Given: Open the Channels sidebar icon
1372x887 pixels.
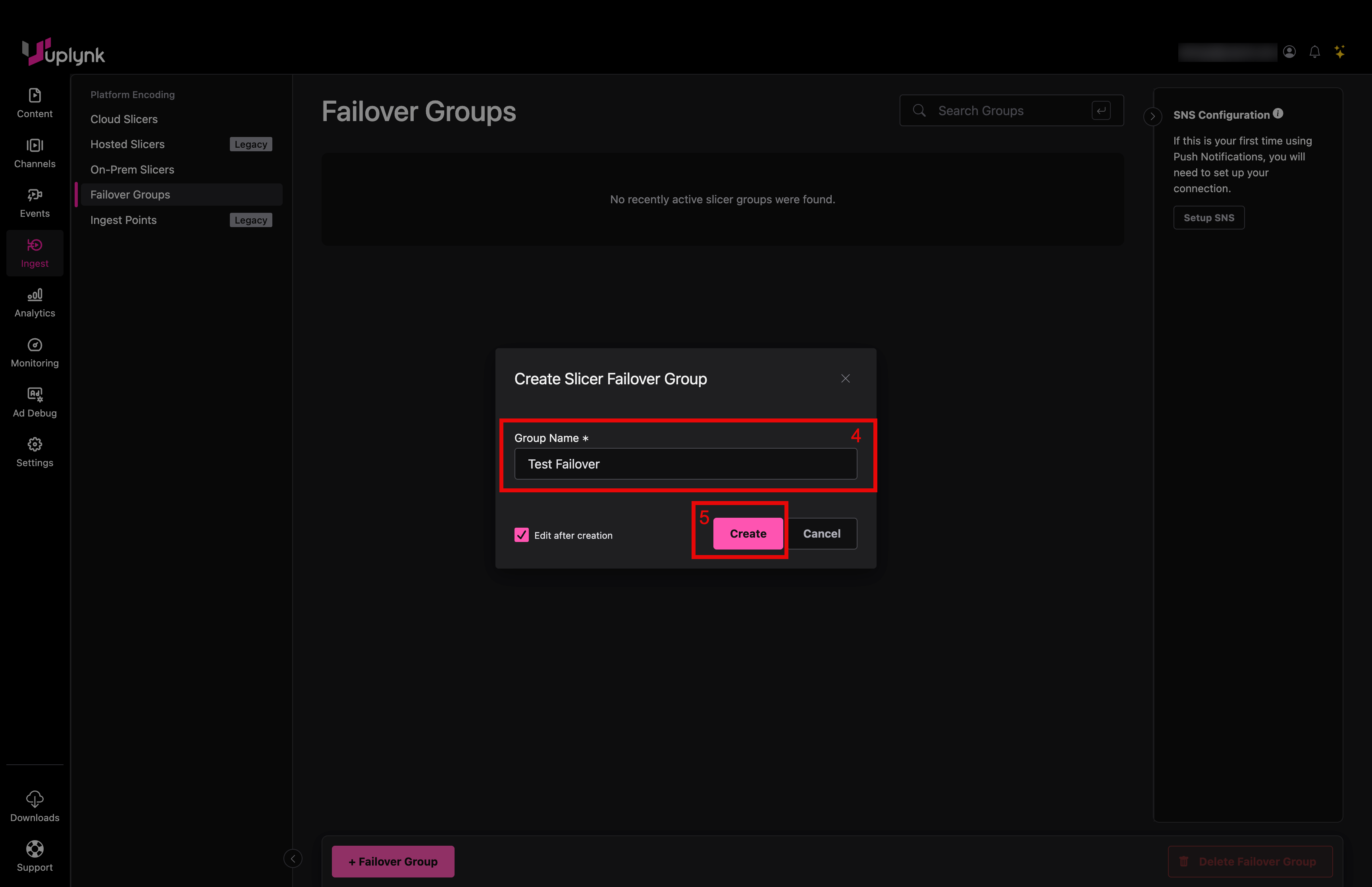Looking at the screenshot, I should 35,145.
